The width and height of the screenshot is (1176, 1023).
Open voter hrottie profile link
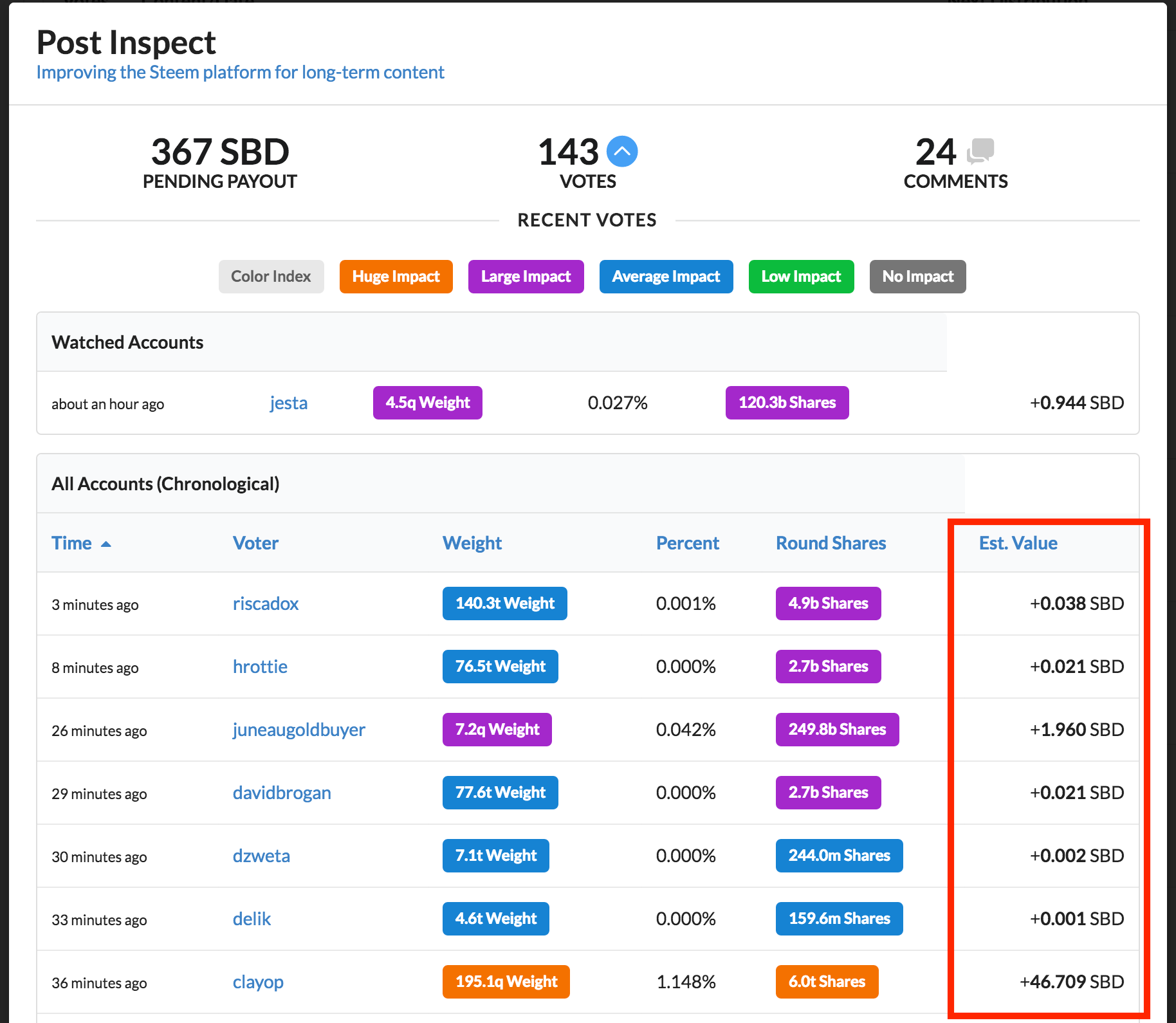(x=260, y=667)
